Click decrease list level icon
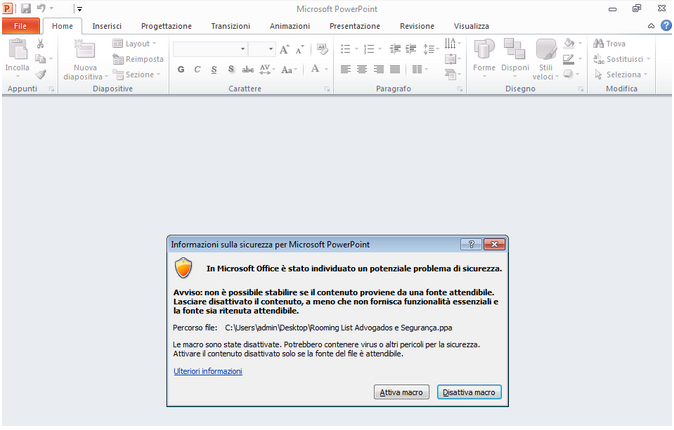Viewport: 674px width, 430px height. [395, 49]
